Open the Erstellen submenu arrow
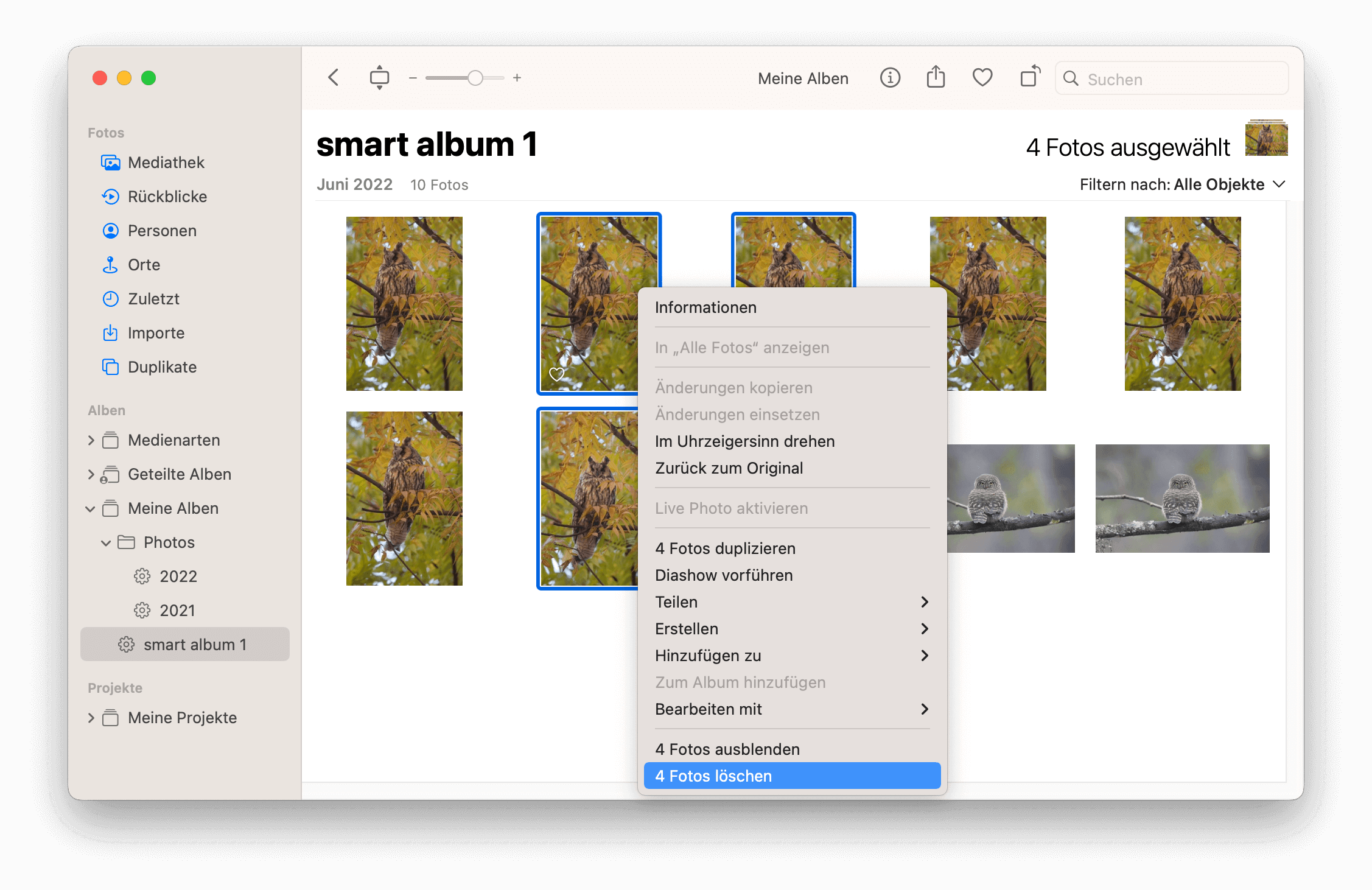Image resolution: width=1372 pixels, height=890 pixels. point(925,629)
